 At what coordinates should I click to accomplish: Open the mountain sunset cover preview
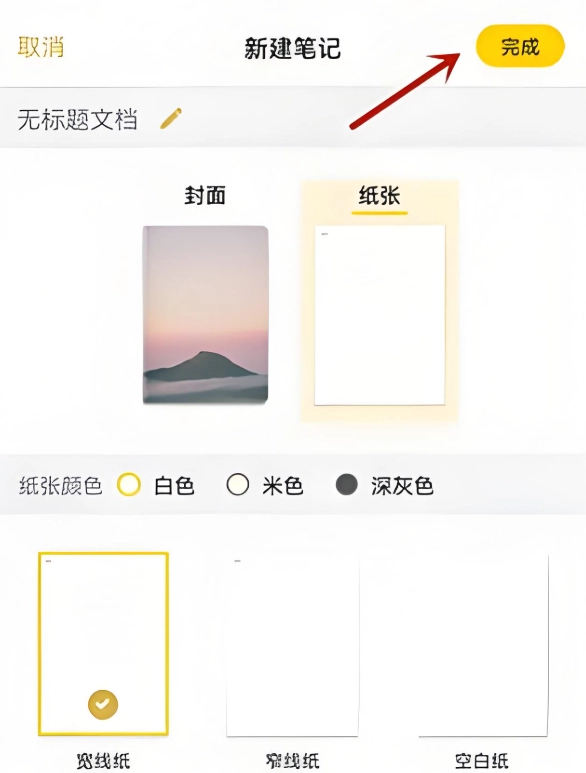[206, 315]
